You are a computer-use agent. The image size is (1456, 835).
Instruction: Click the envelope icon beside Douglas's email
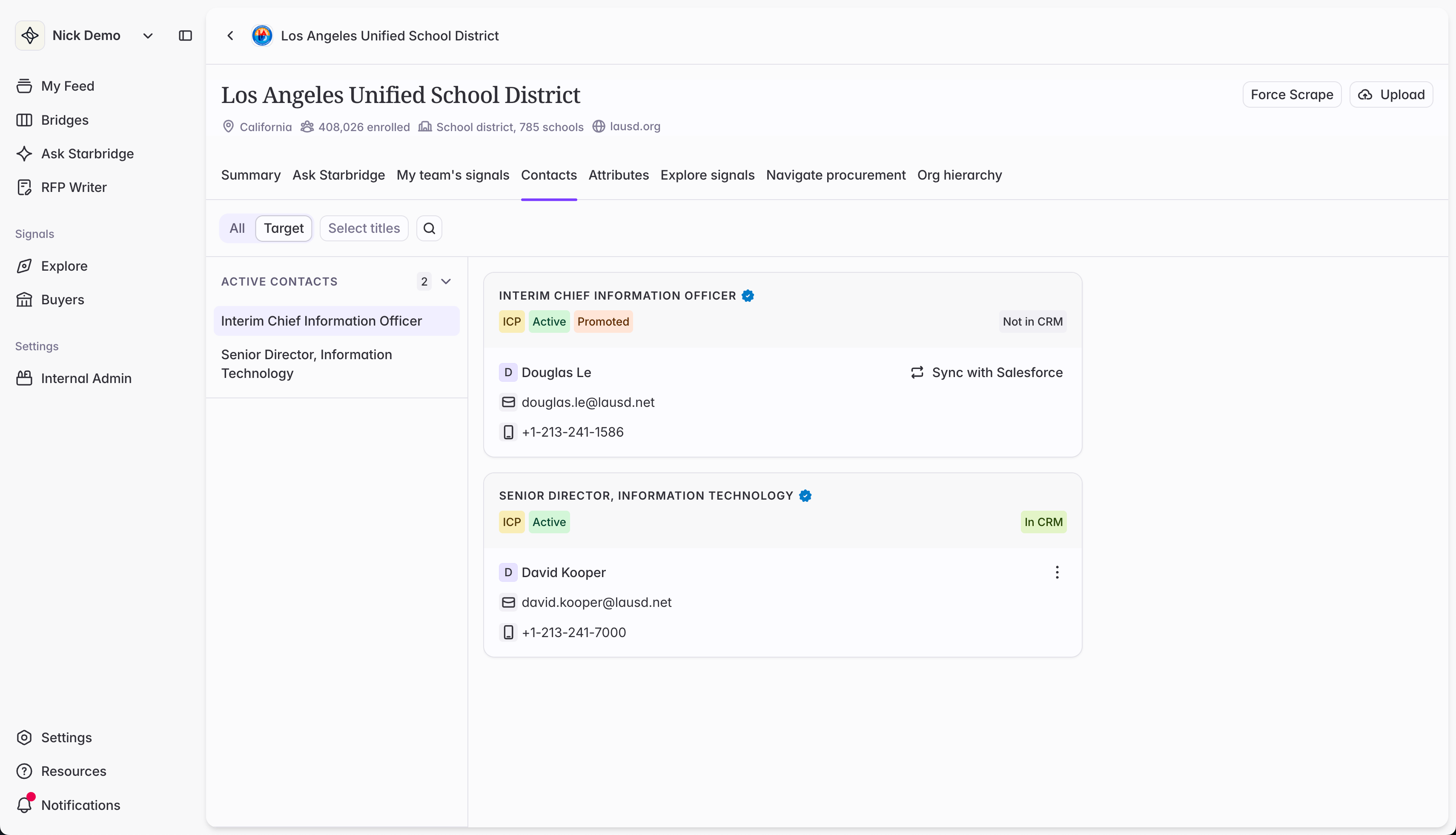(508, 403)
